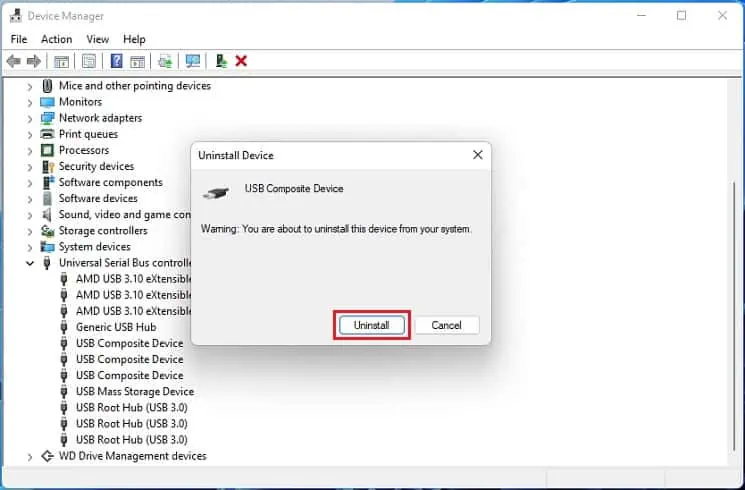
Task: Click the Software devices icon
Action: 47,199
